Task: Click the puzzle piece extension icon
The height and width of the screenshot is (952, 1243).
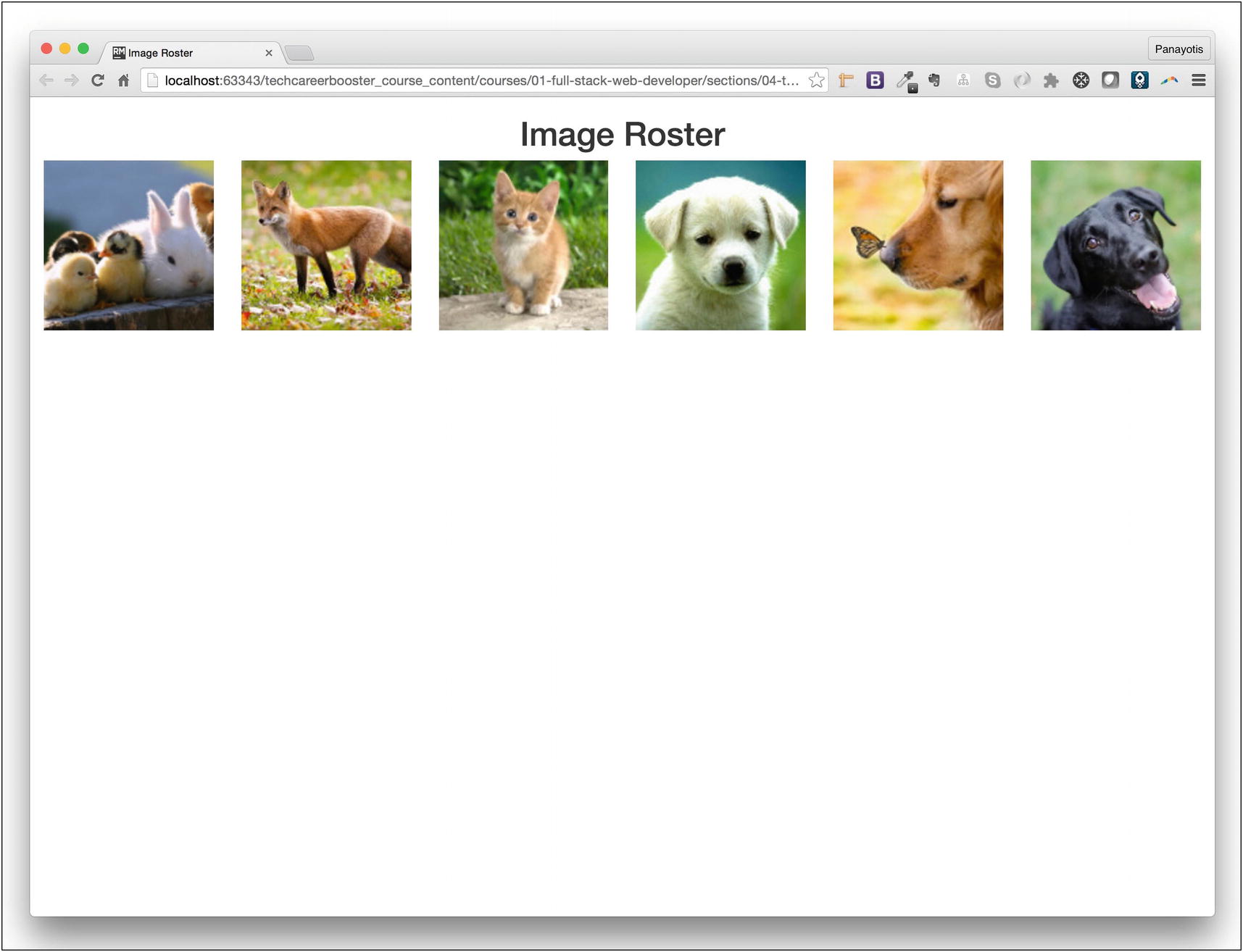Action: pos(1051,80)
